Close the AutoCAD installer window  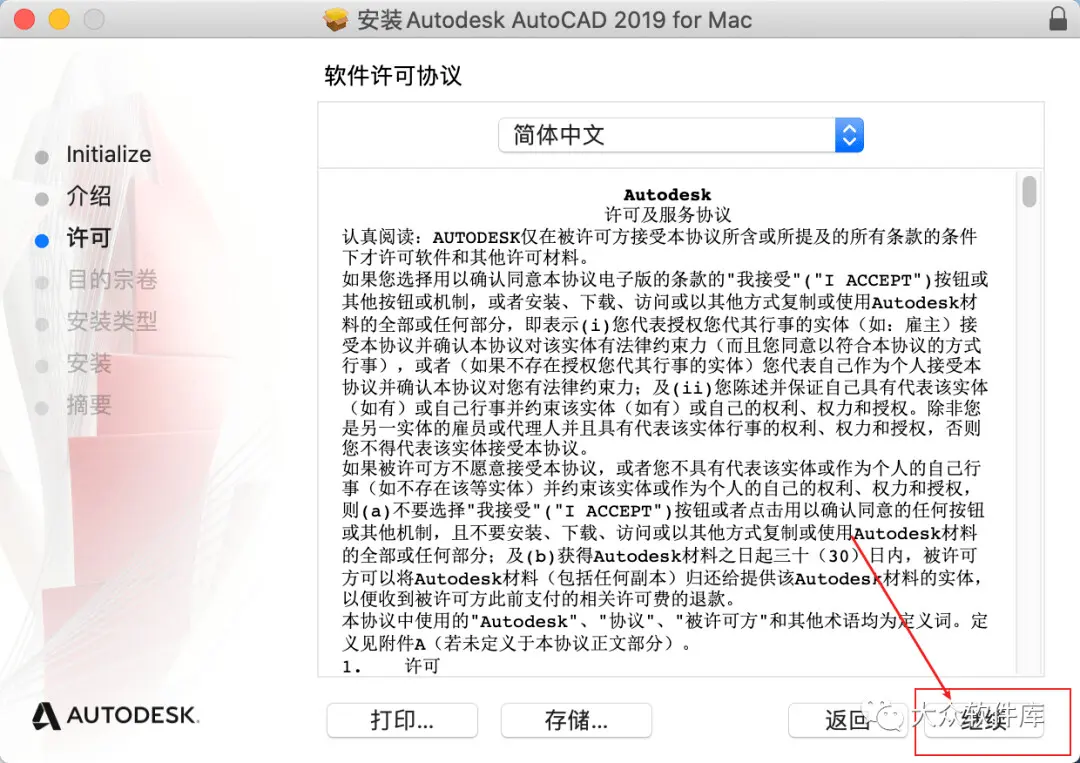click(24, 19)
